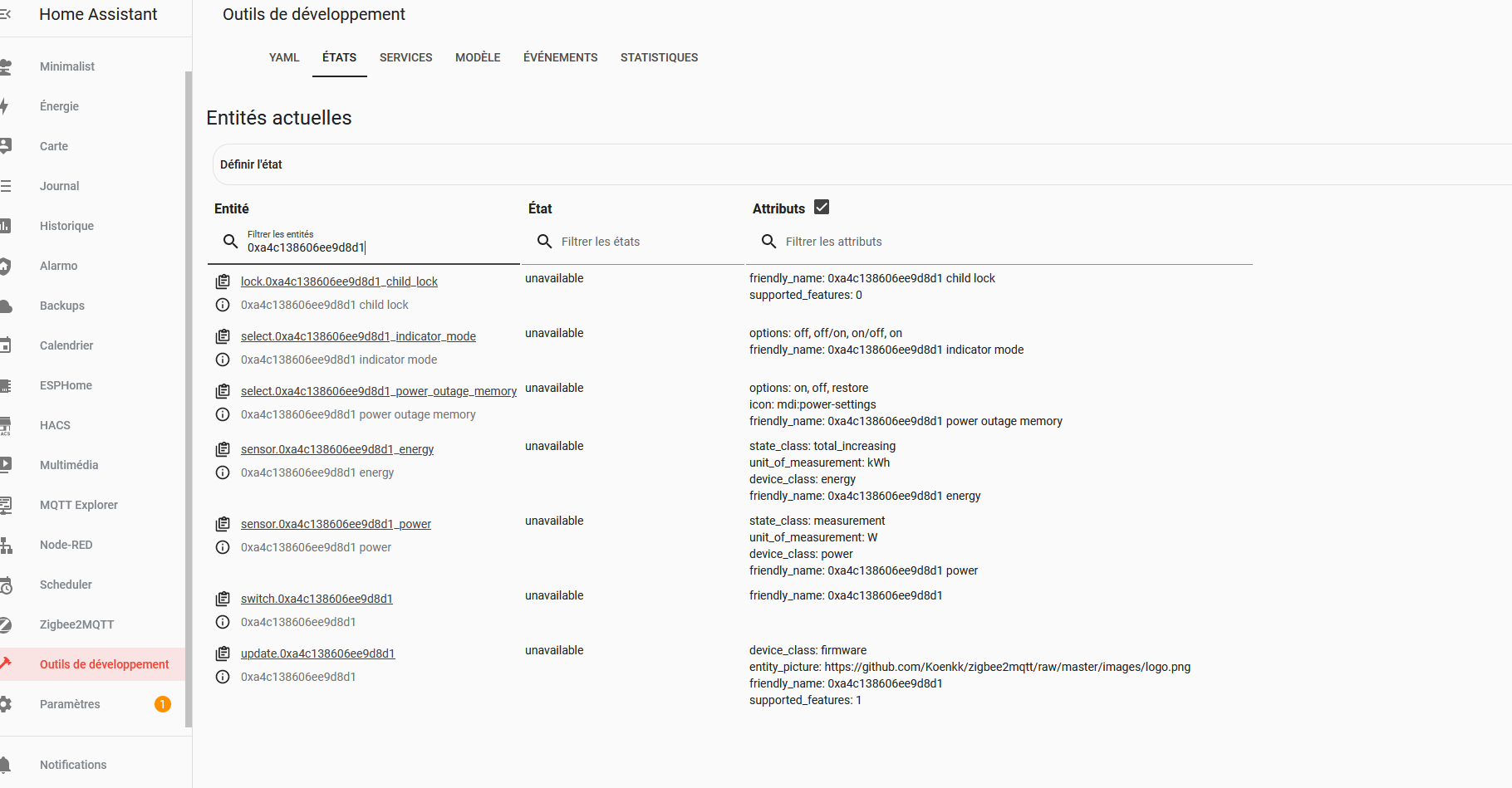Open Minimalist dashboard icon
Viewport: 1512px width, 788px height.
tap(5, 66)
